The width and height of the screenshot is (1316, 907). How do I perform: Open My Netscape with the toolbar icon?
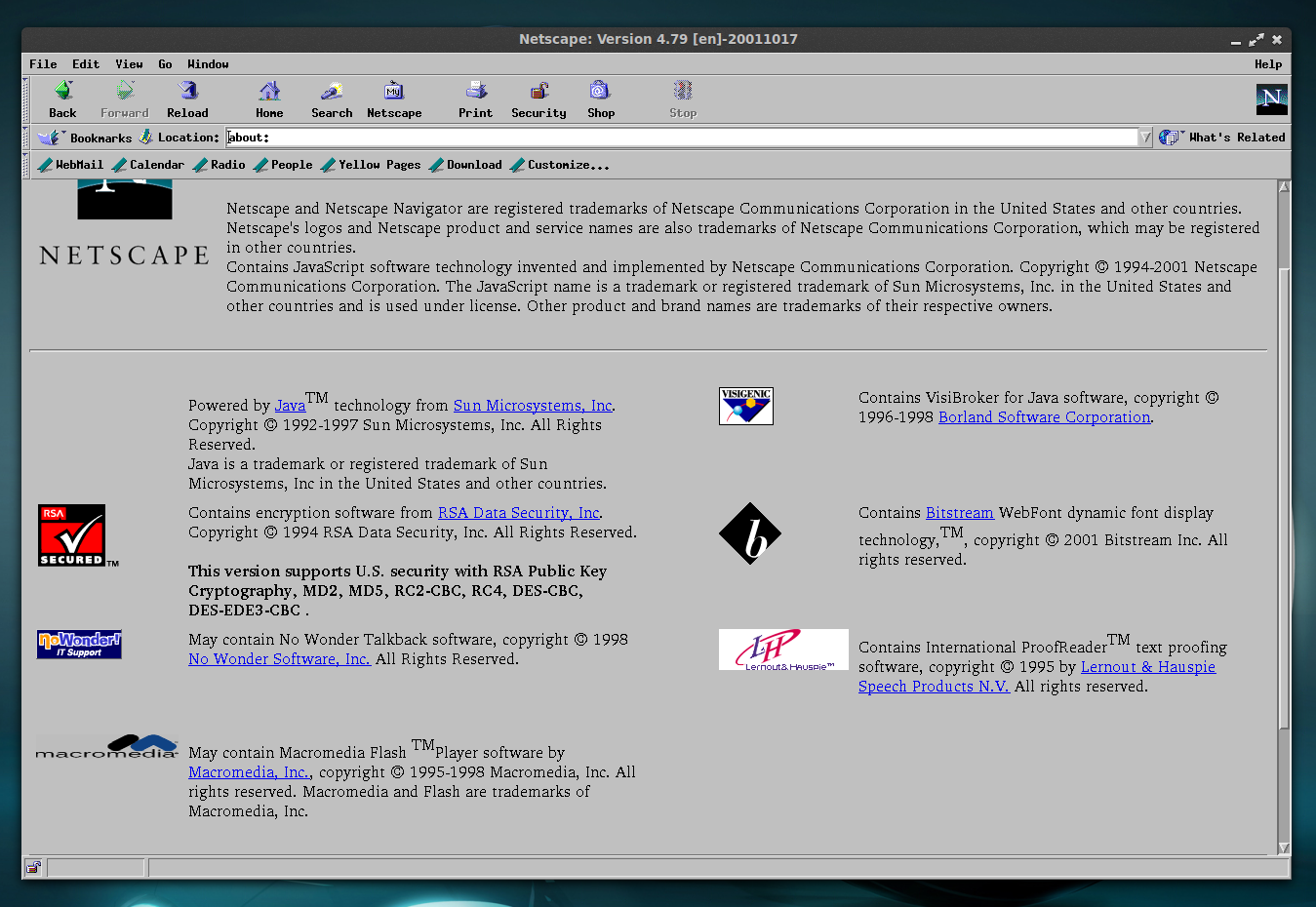tap(393, 98)
